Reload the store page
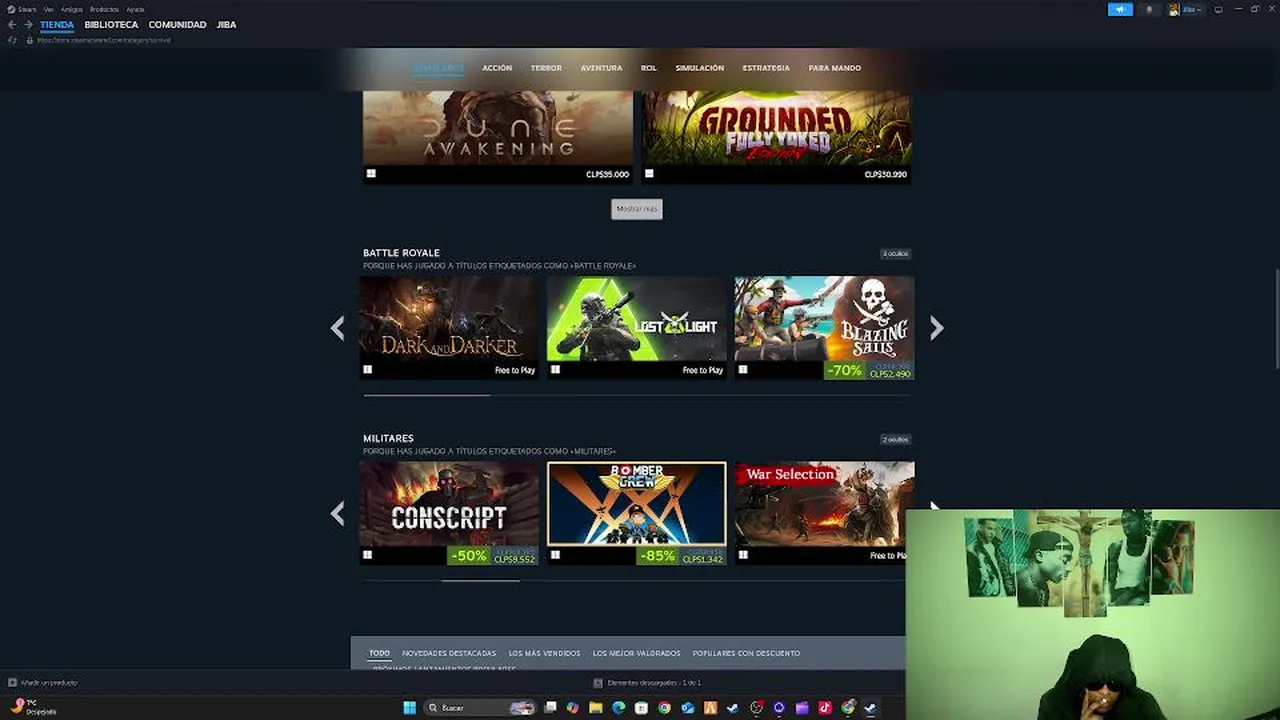The image size is (1280, 720). tap(12, 40)
